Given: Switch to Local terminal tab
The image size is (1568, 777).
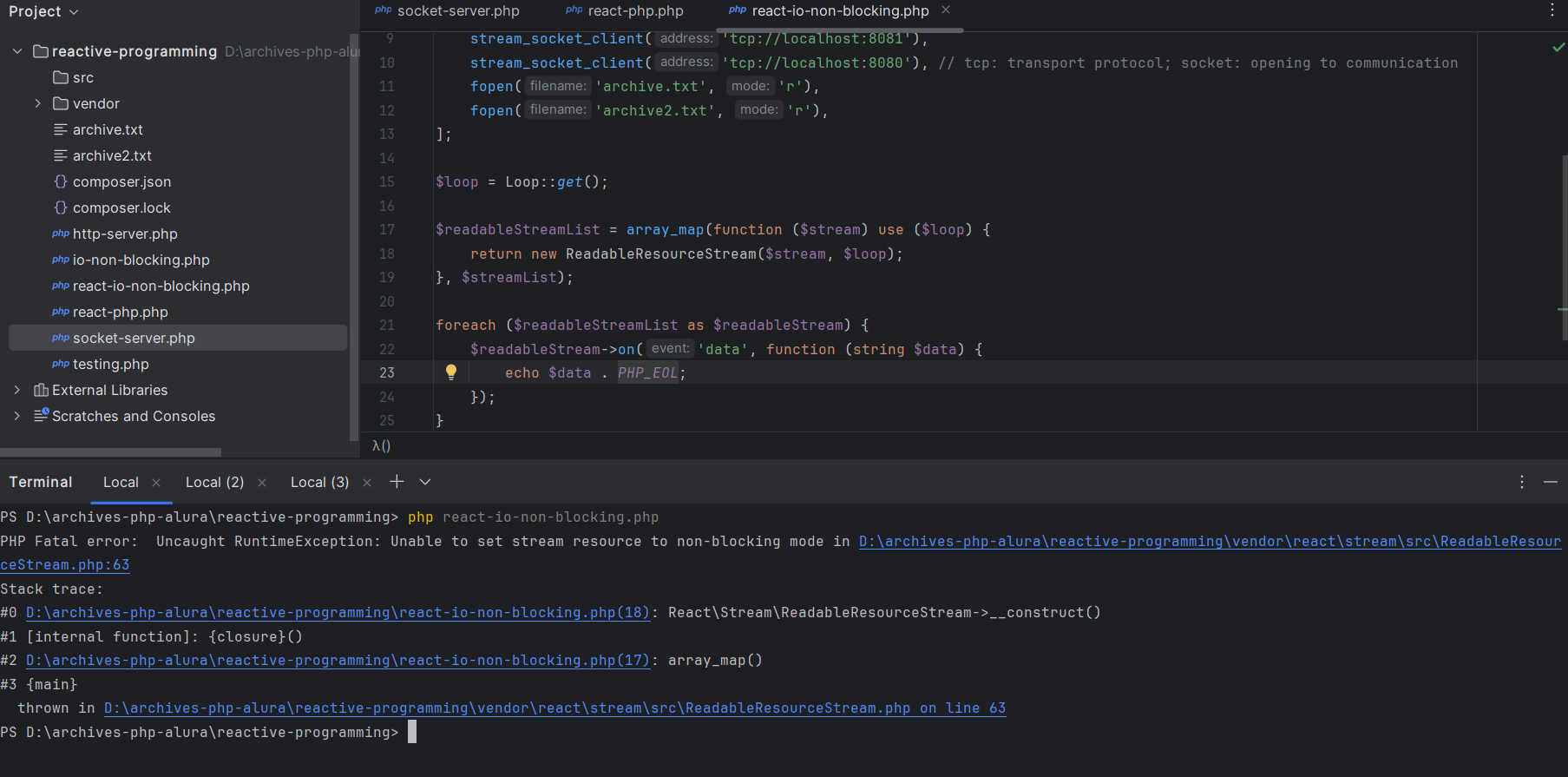Looking at the screenshot, I should point(121,482).
